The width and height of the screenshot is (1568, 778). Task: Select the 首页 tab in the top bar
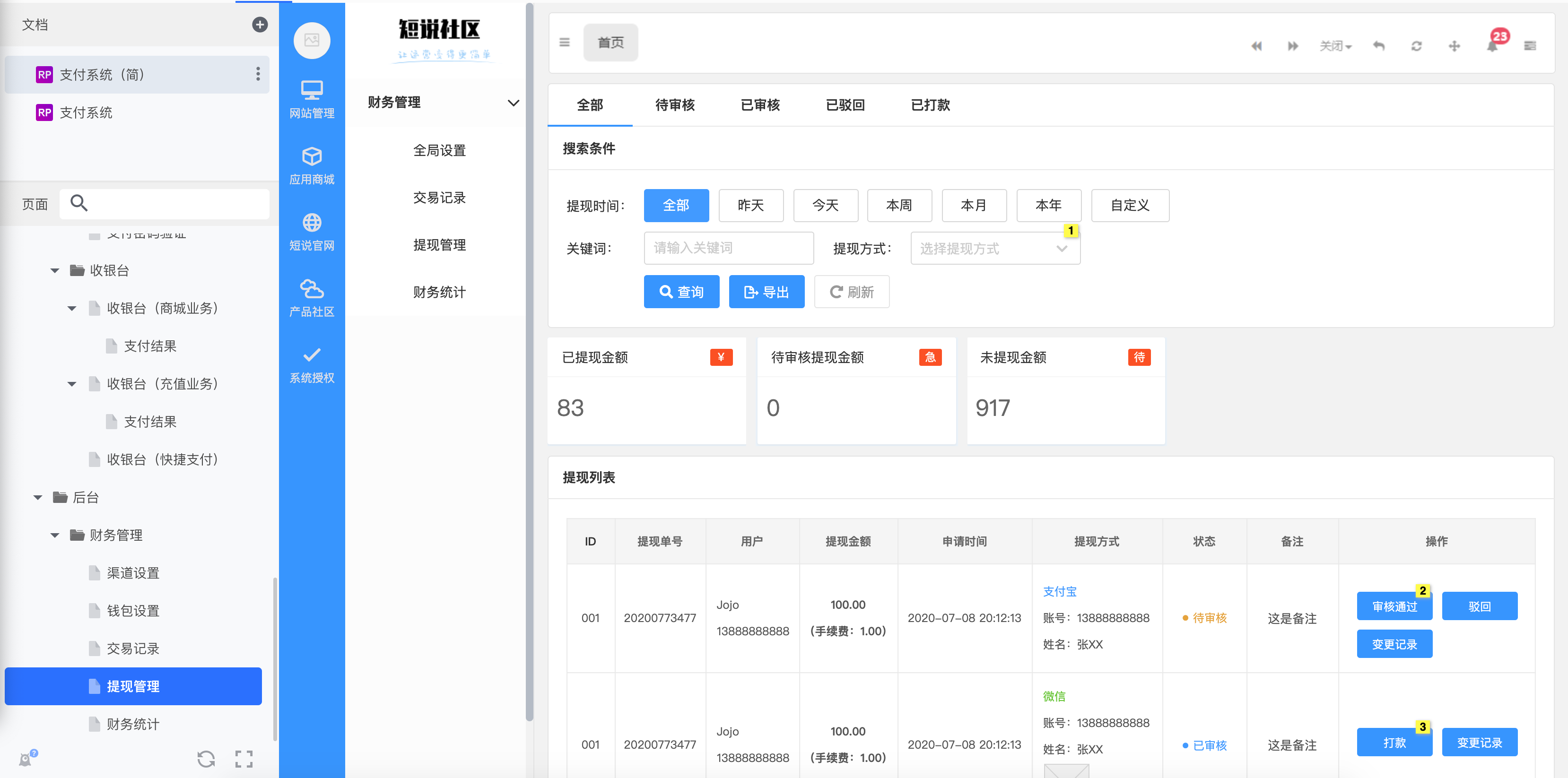click(x=610, y=42)
